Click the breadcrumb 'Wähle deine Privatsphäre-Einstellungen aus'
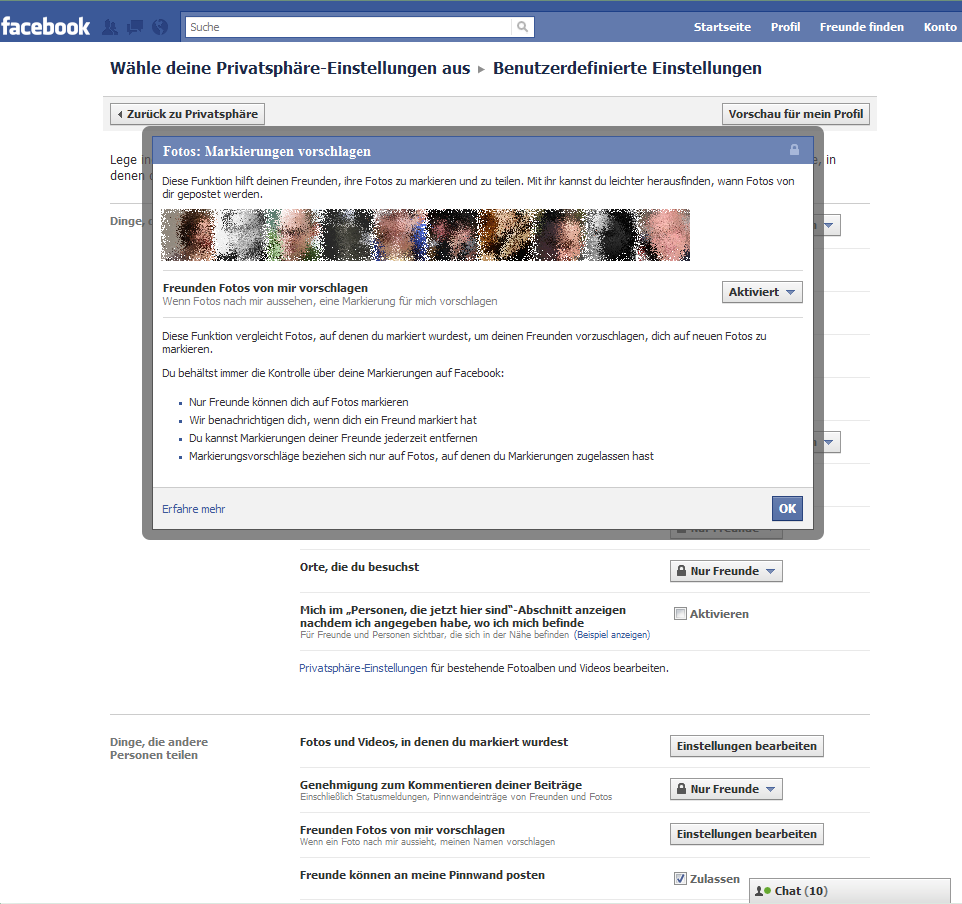 point(290,68)
